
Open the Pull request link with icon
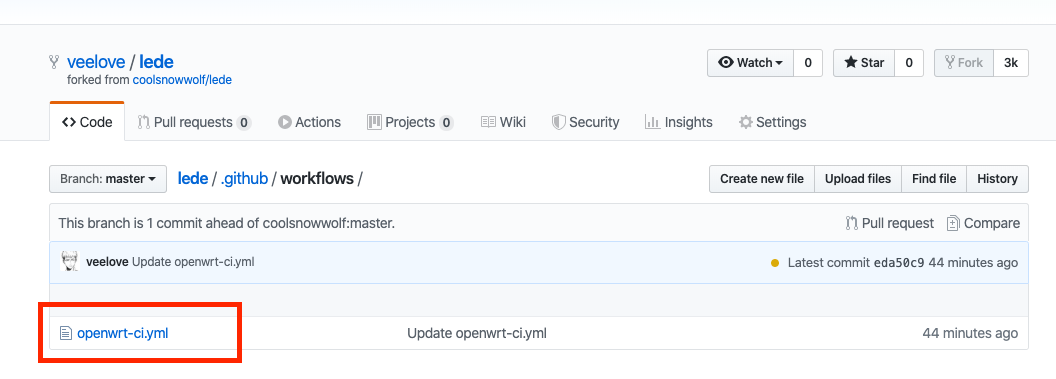890,223
